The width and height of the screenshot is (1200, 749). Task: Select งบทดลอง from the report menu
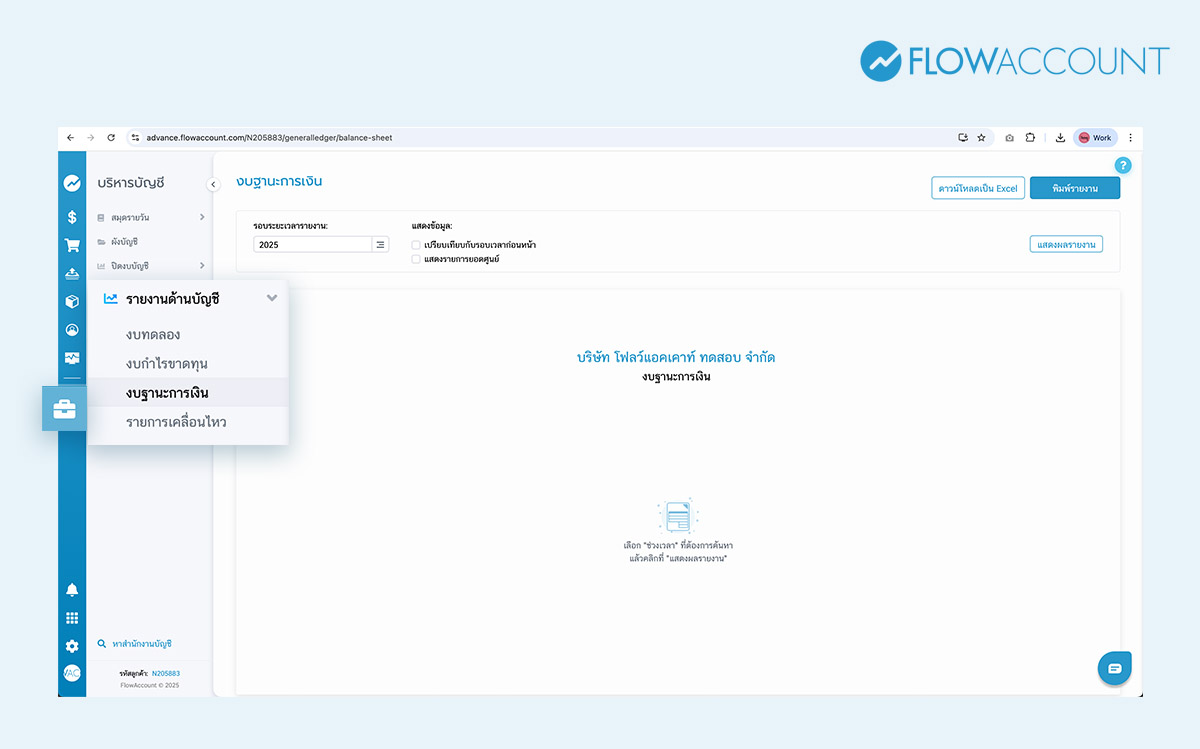tap(153, 335)
